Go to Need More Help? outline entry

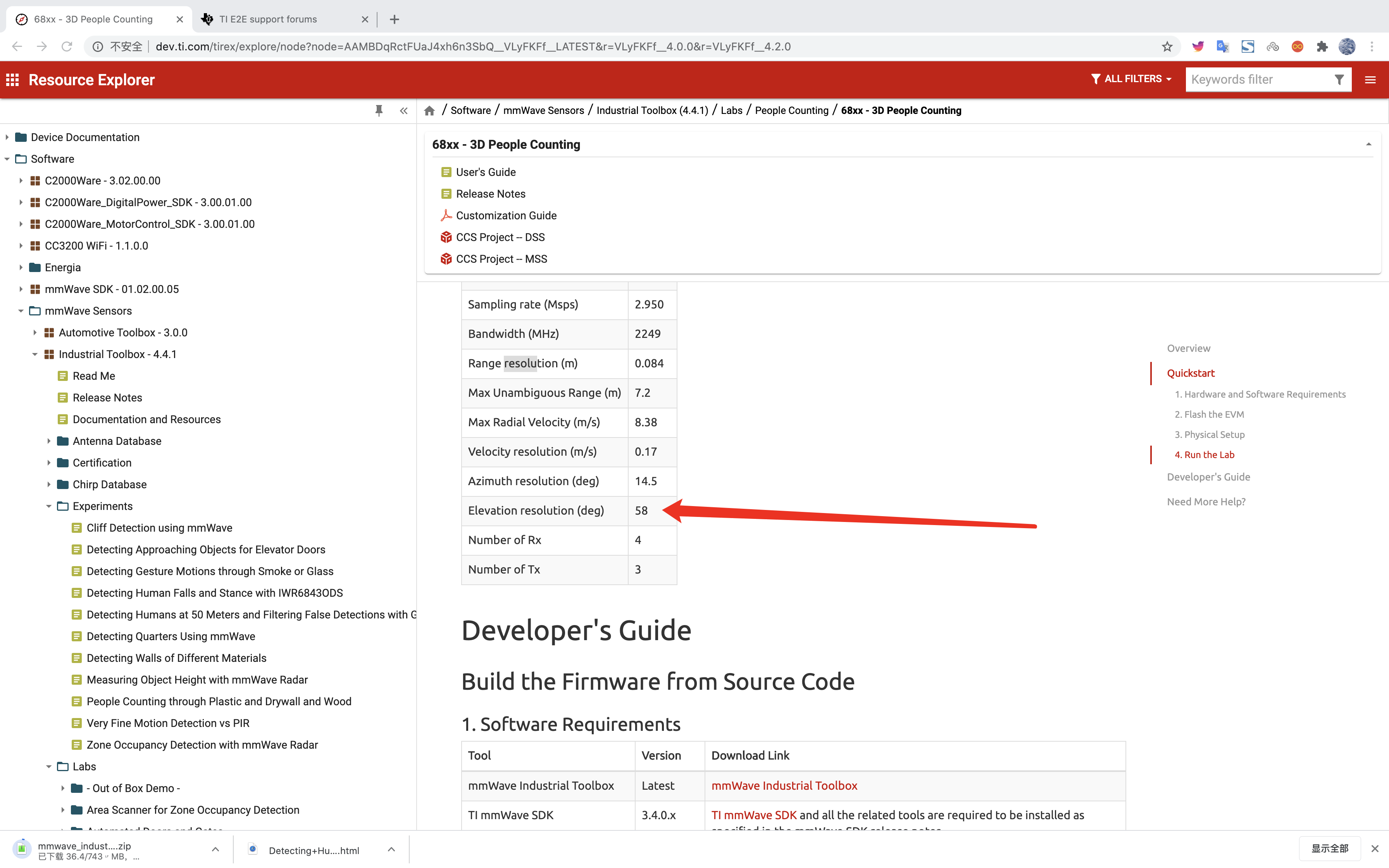(x=1206, y=502)
